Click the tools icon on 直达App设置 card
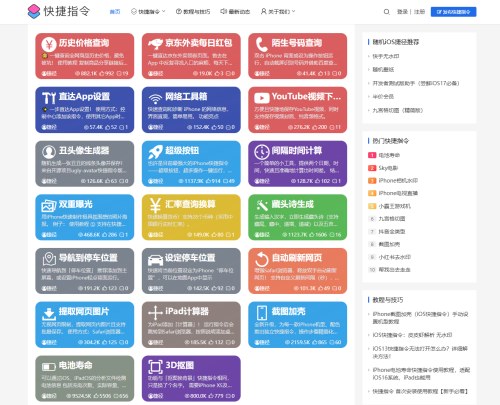 (x=49, y=98)
